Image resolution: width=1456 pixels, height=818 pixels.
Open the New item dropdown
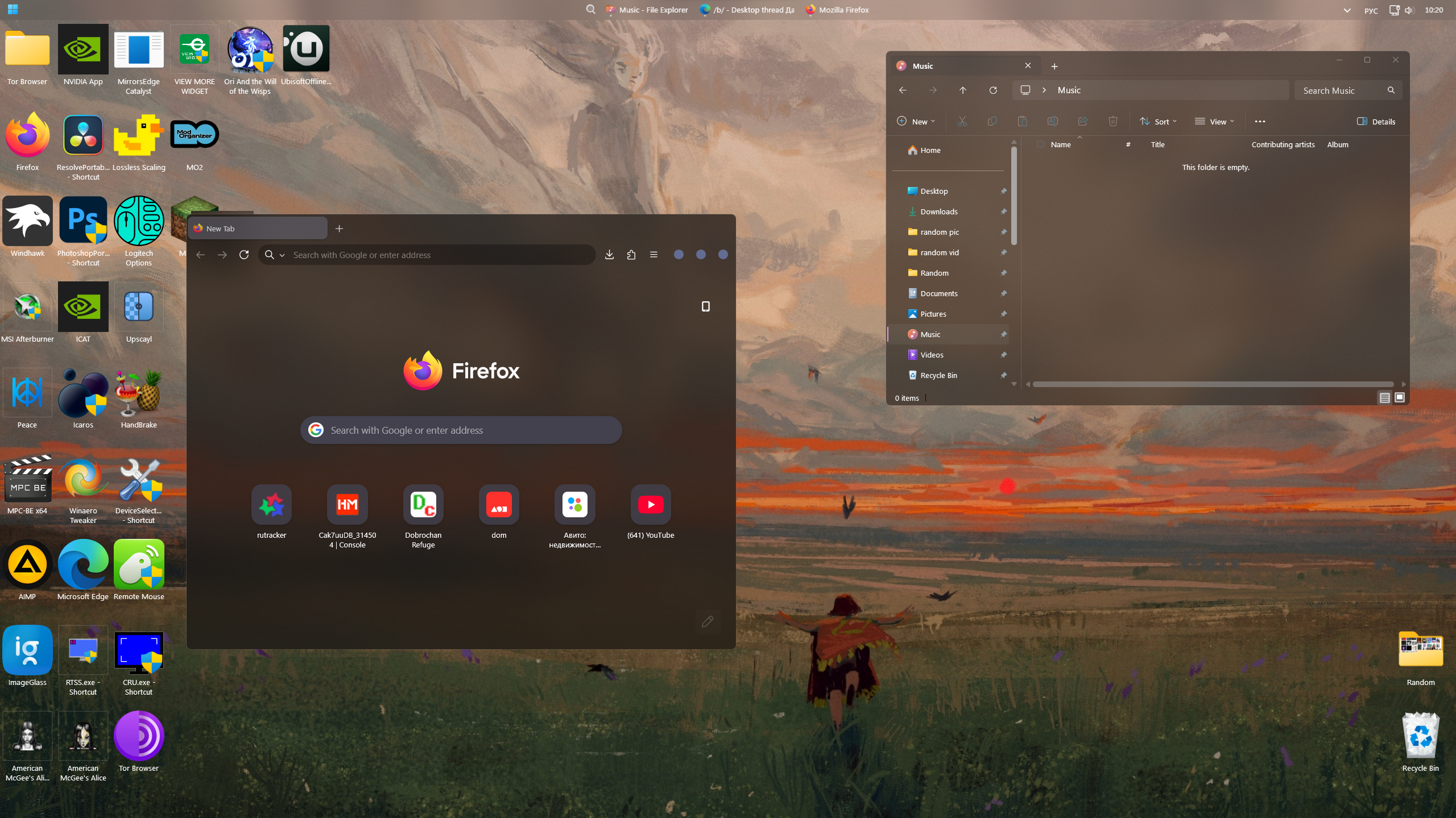coord(916,122)
